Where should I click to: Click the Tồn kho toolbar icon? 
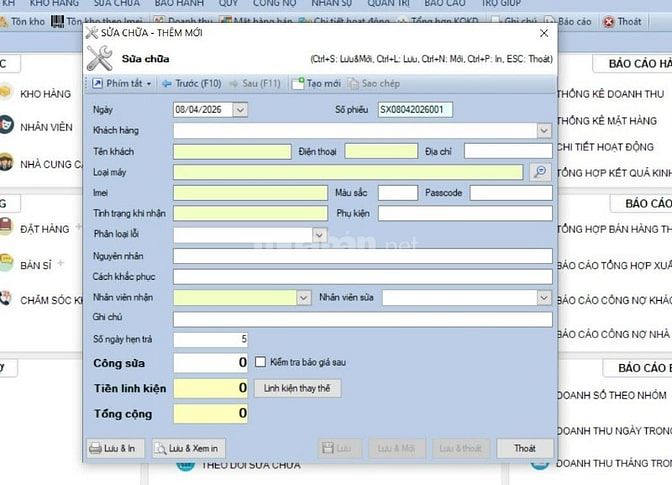pyautogui.click(x=5, y=21)
